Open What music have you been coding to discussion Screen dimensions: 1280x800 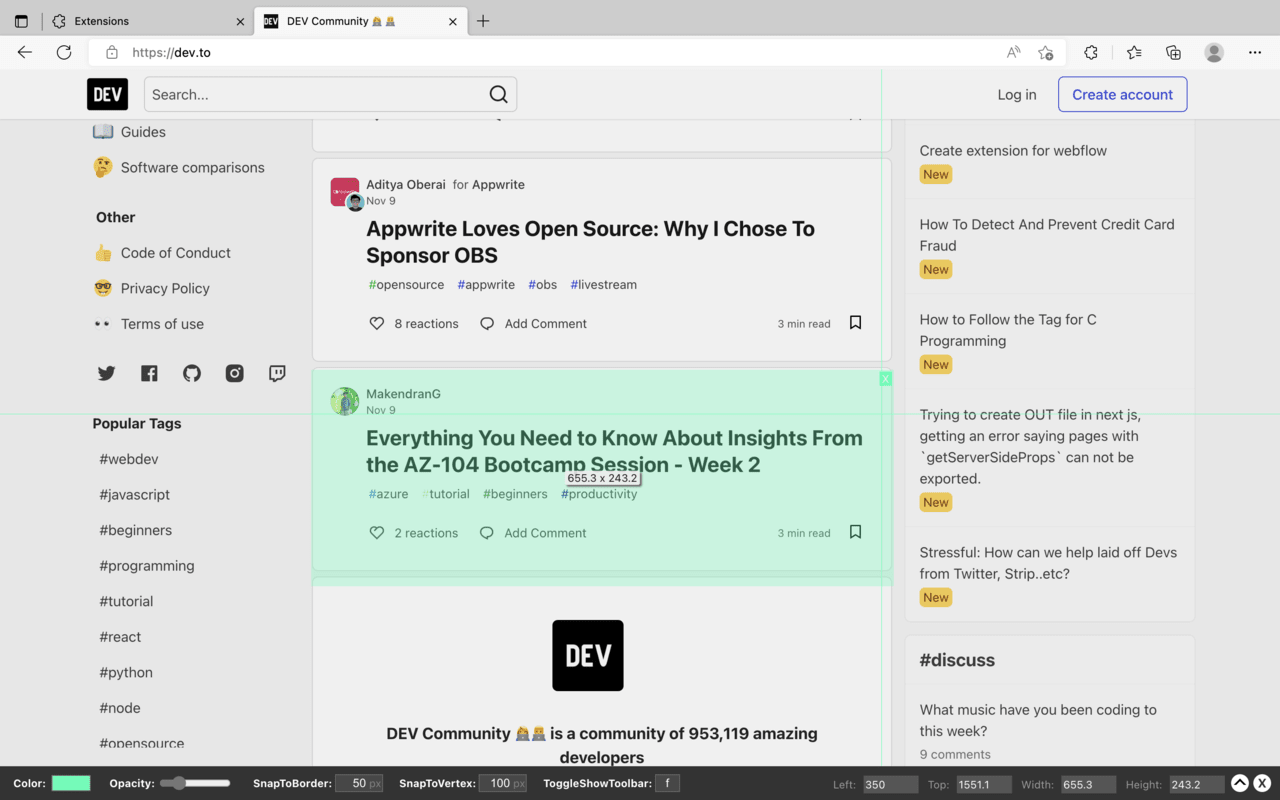tap(1038, 720)
